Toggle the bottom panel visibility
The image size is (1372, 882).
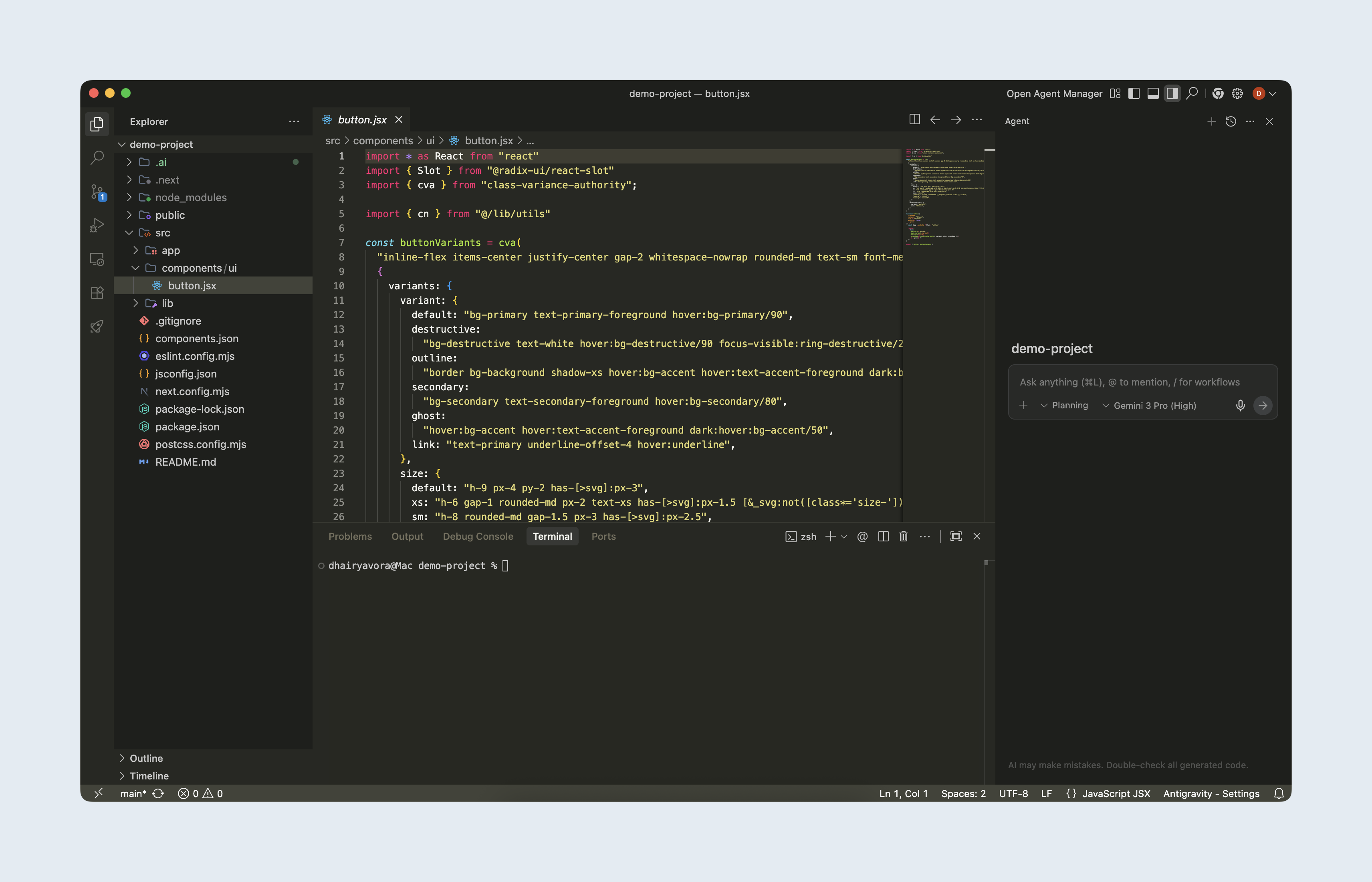1153,93
